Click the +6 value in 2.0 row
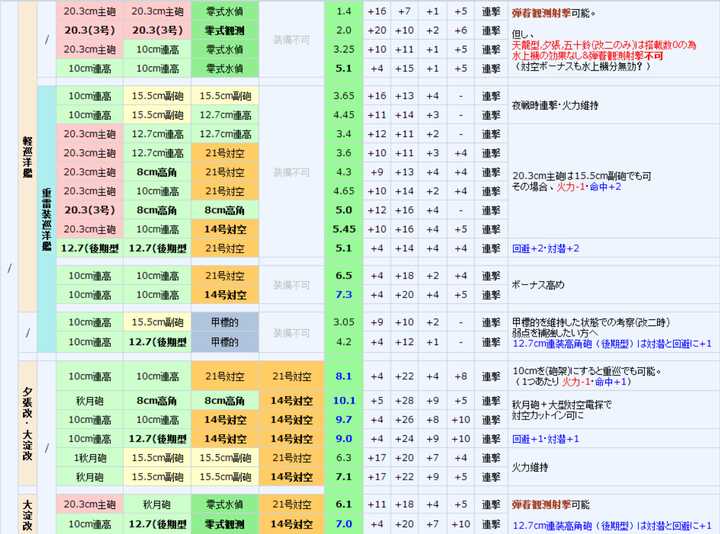 coord(461,30)
